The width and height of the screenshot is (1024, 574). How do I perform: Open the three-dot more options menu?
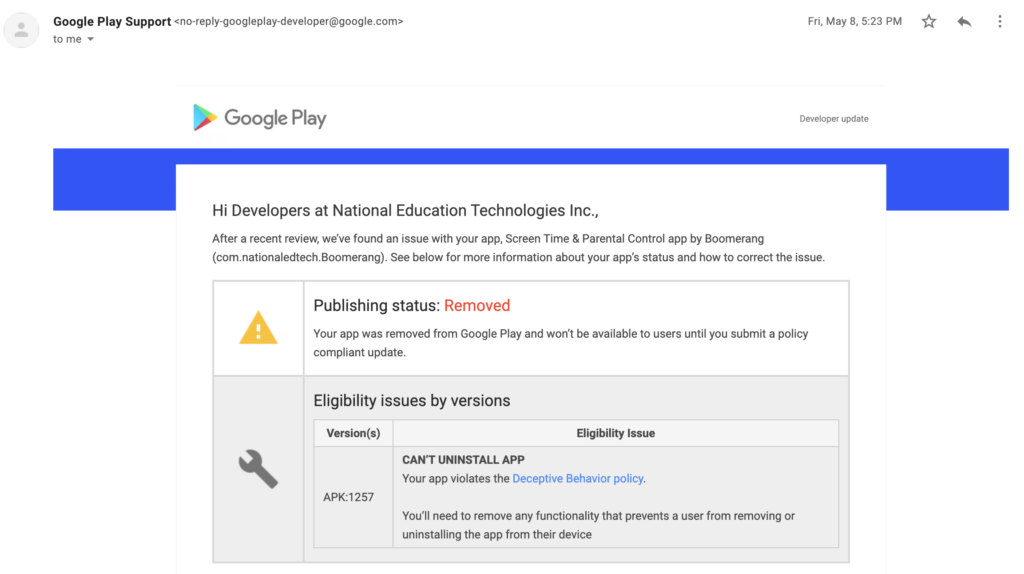[x=999, y=22]
